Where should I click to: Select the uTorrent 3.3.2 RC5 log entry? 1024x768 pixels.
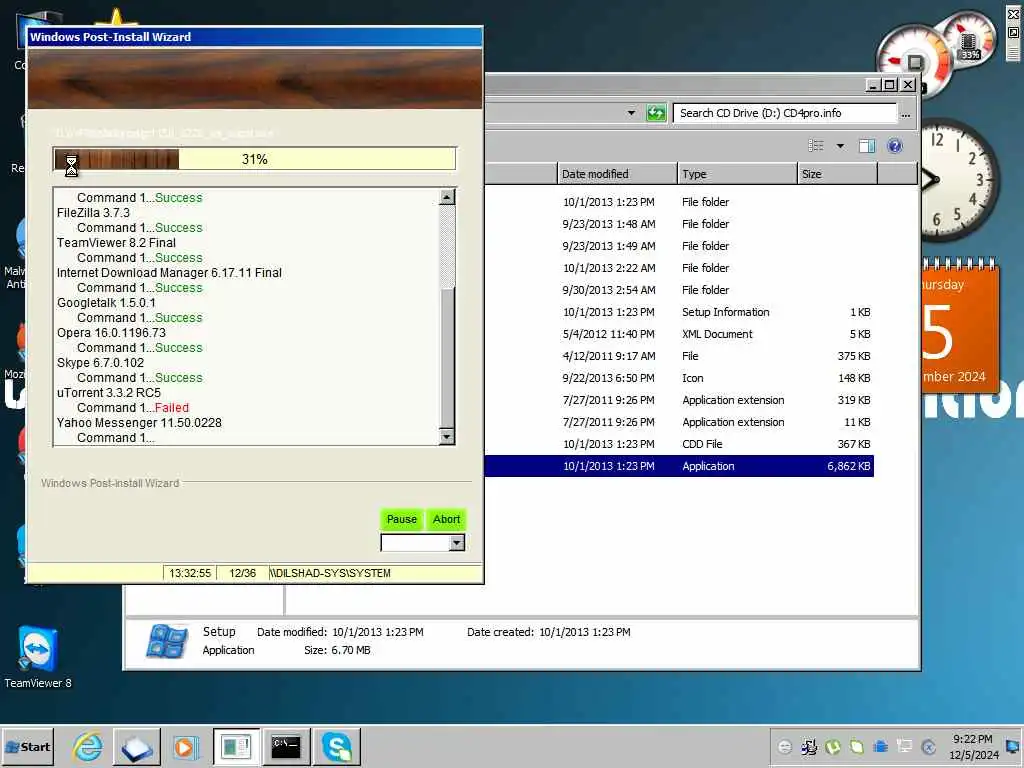(109, 393)
